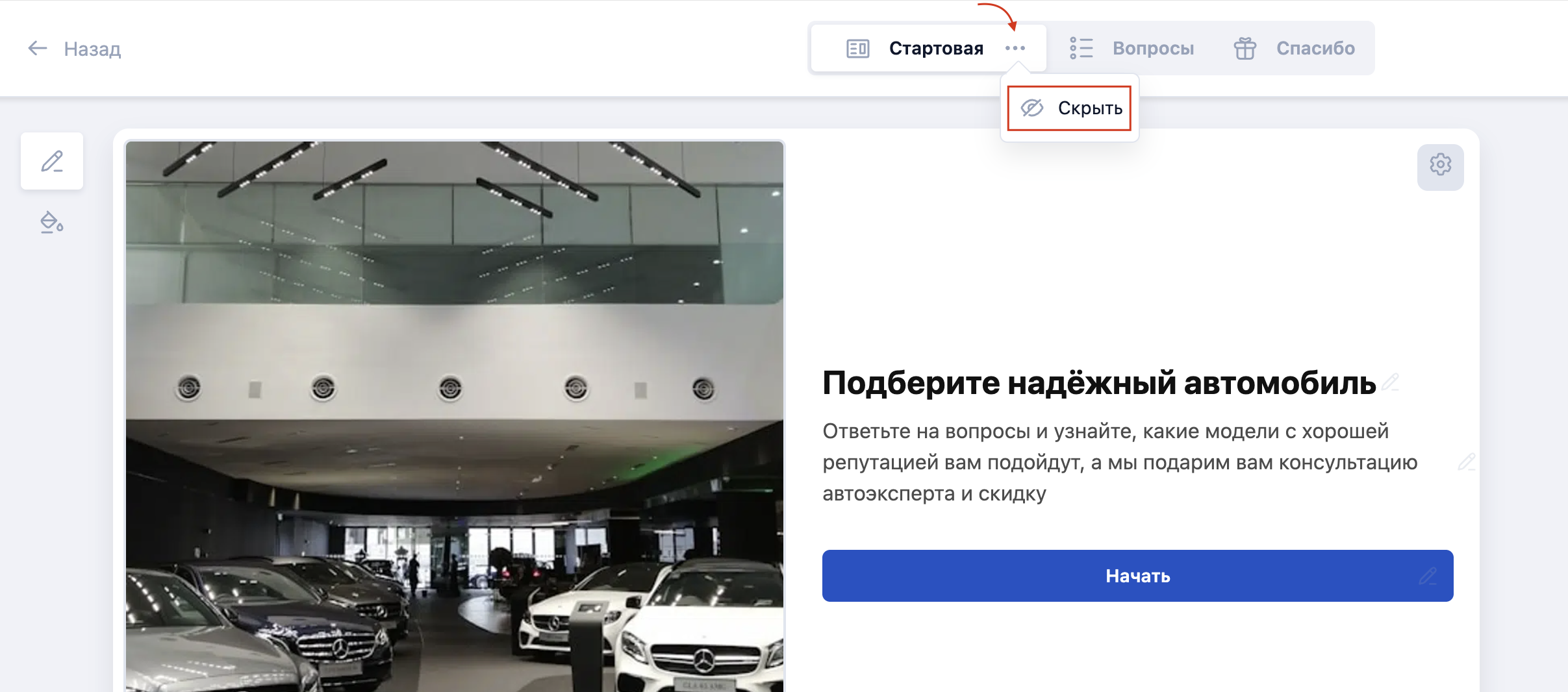Click the pencil icon beside description text
Screen dimensions: 1568x692
tap(1466, 462)
